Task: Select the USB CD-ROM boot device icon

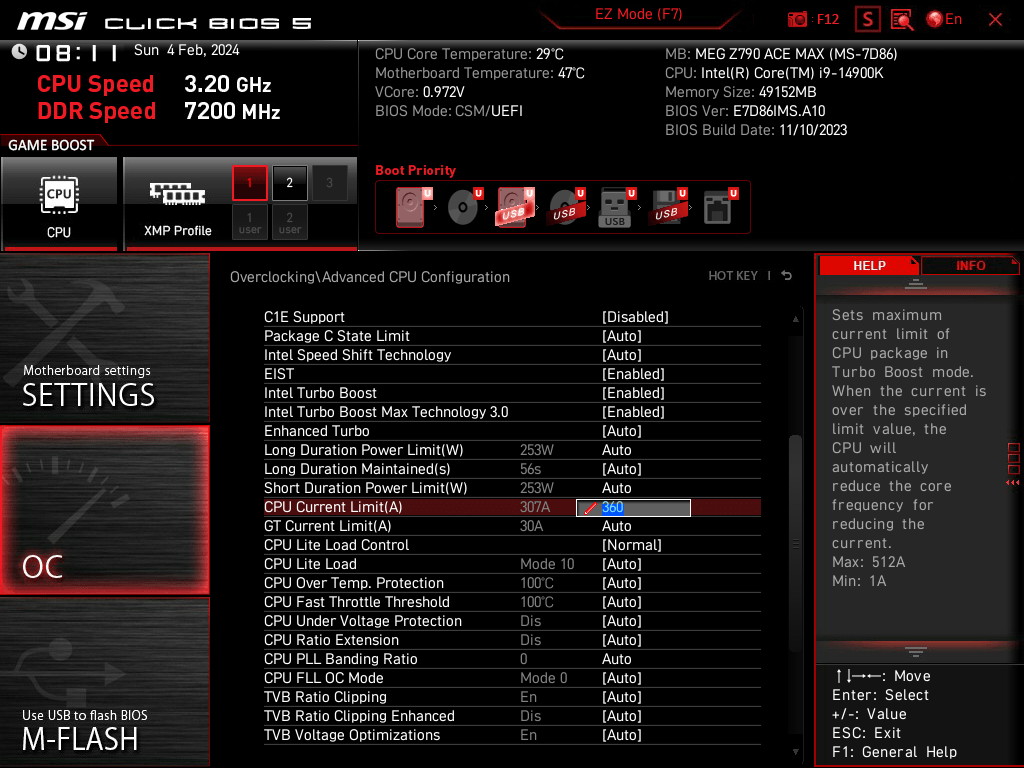Action: (x=566, y=207)
